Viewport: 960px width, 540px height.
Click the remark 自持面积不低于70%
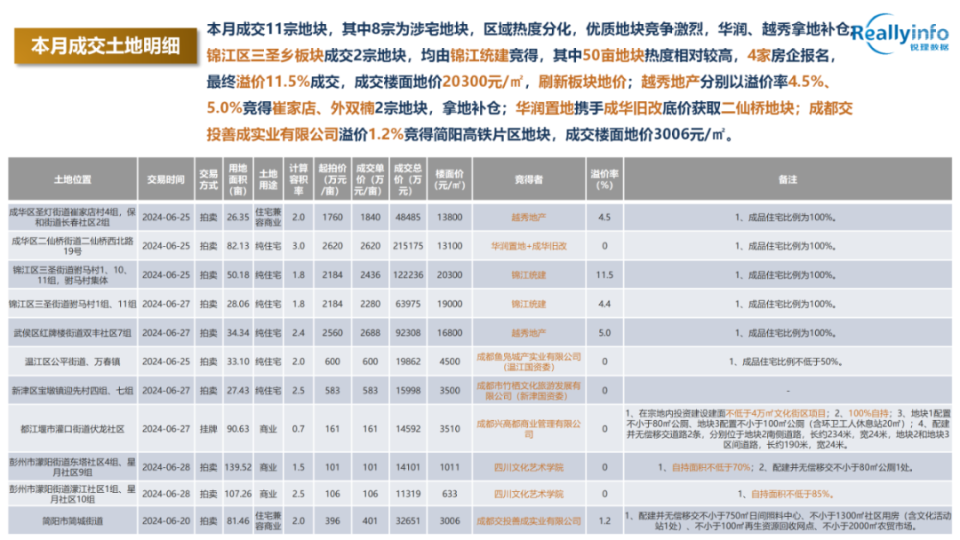point(711,467)
